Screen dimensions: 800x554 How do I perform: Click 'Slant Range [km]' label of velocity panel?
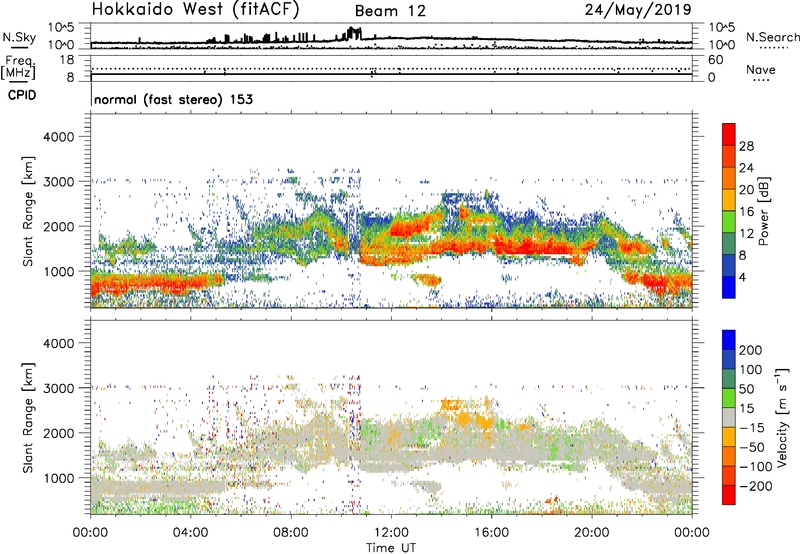(x=28, y=418)
